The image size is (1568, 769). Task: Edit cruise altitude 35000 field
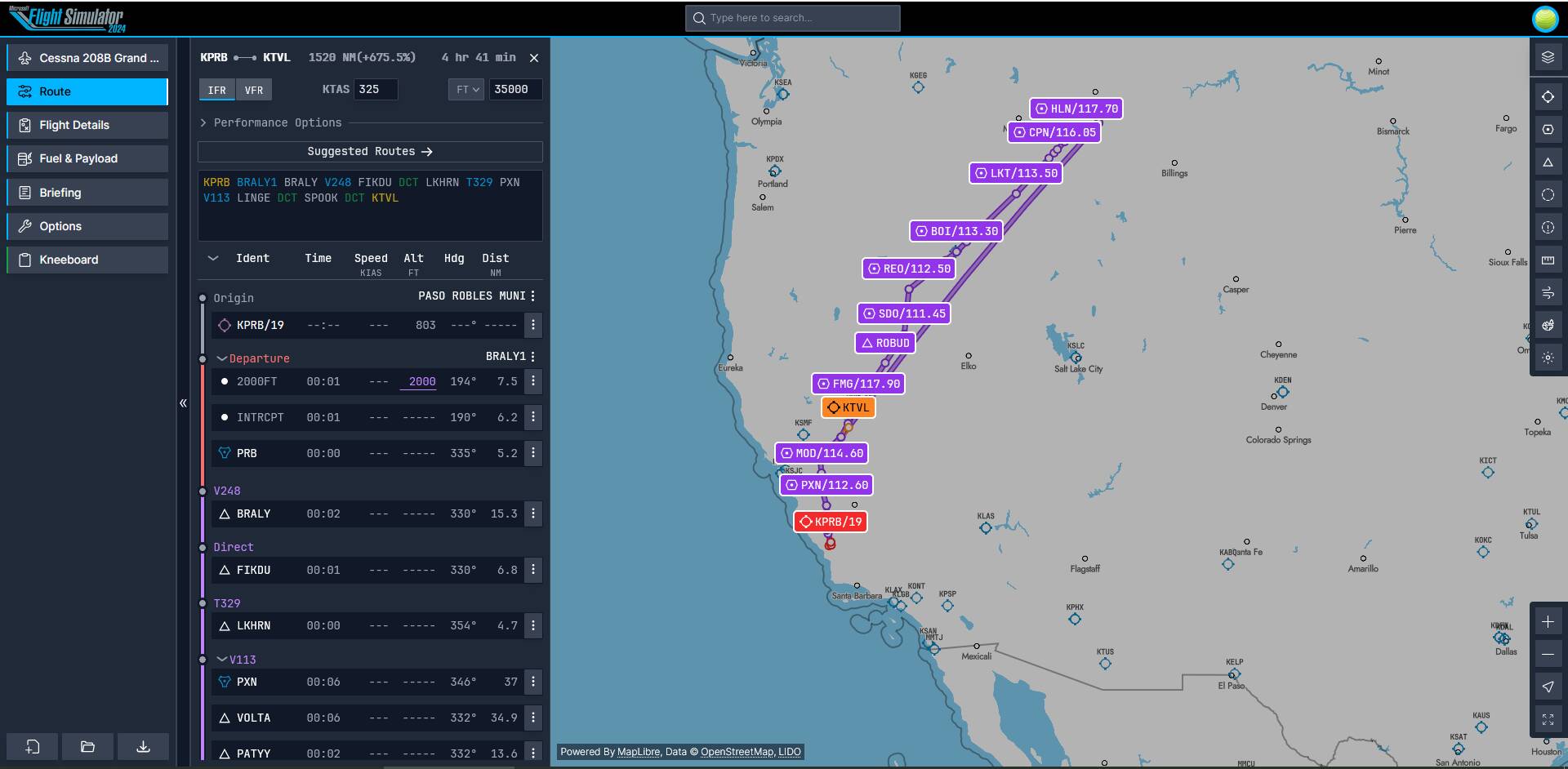(x=515, y=90)
